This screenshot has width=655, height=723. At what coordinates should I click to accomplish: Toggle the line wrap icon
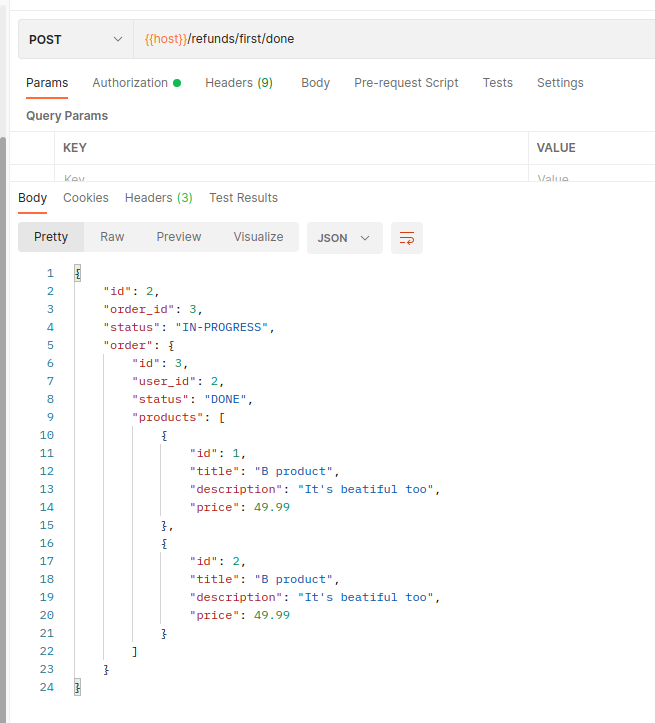click(407, 238)
